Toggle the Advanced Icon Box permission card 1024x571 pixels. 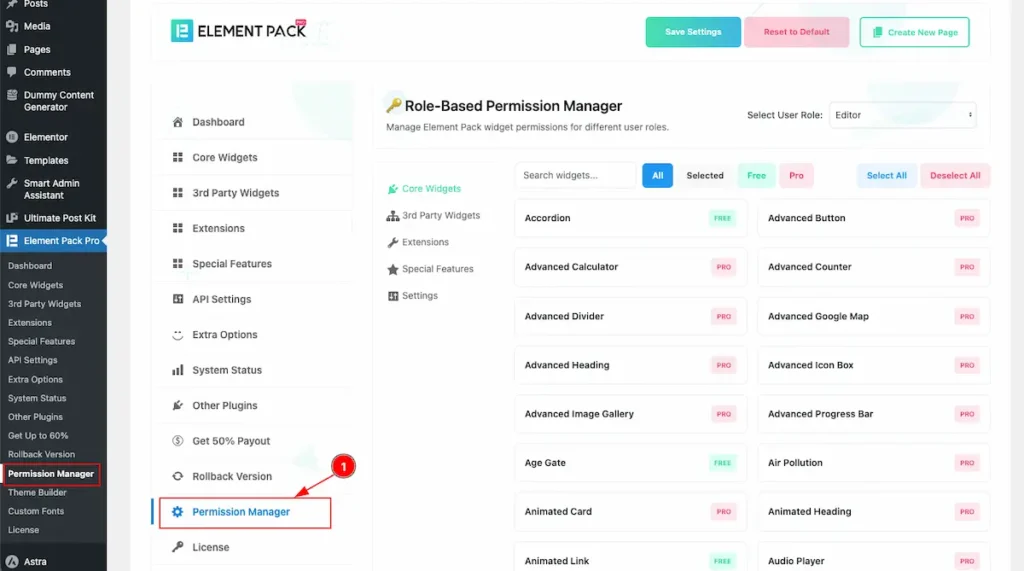tap(874, 365)
